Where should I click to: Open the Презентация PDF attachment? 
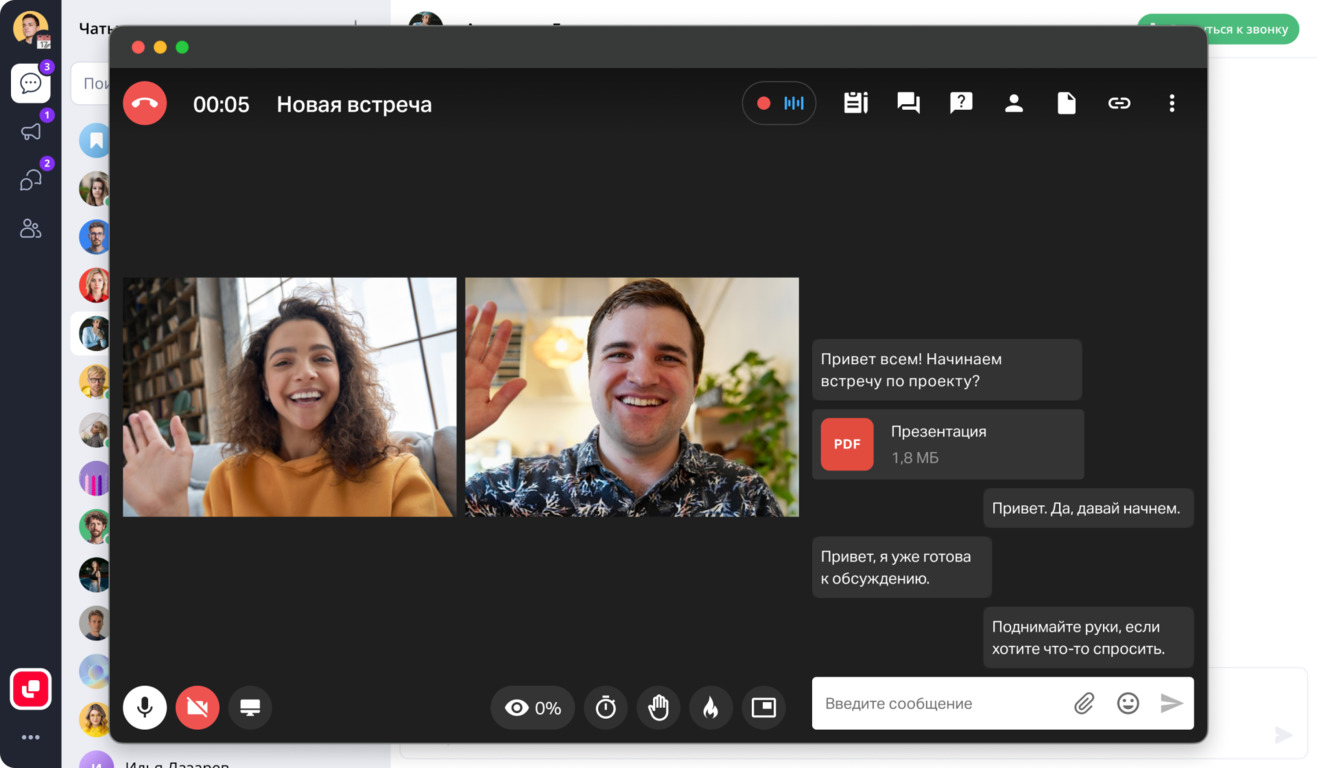click(x=947, y=444)
